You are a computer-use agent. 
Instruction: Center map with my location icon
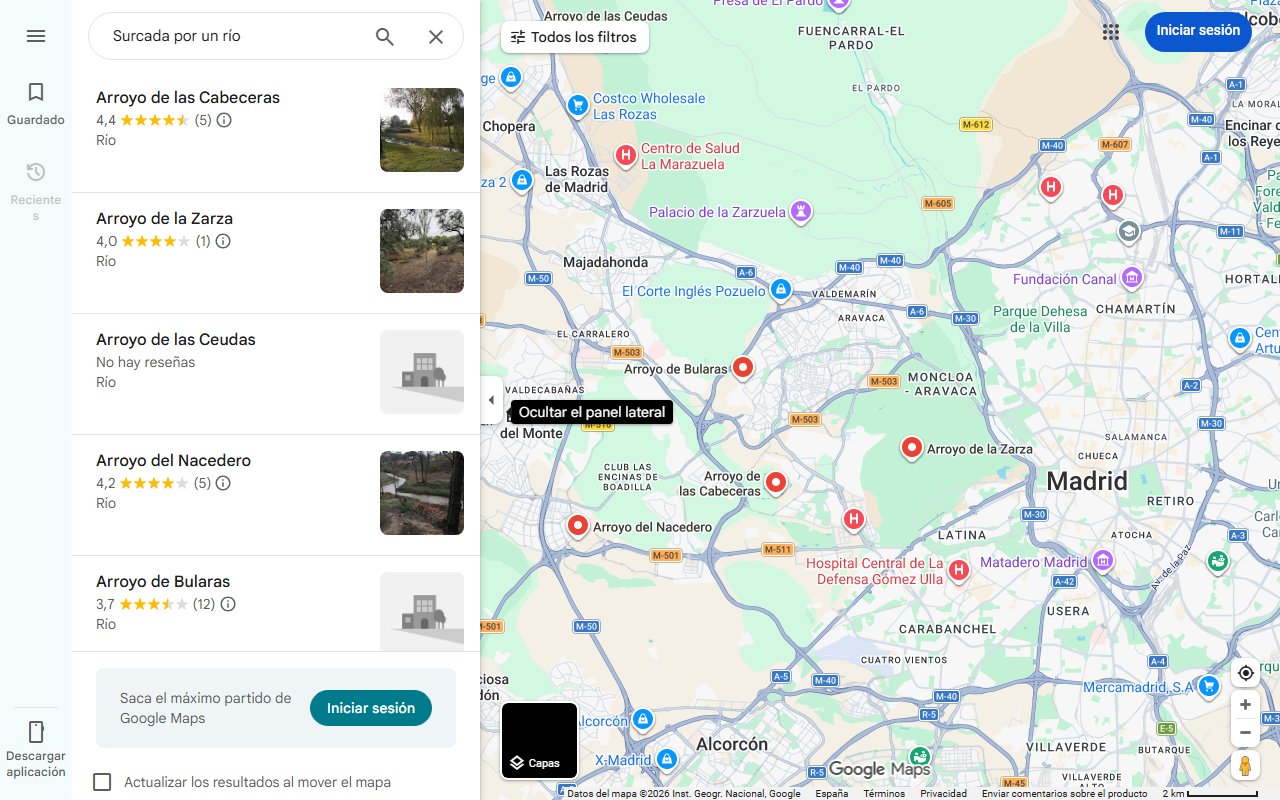coord(1245,673)
